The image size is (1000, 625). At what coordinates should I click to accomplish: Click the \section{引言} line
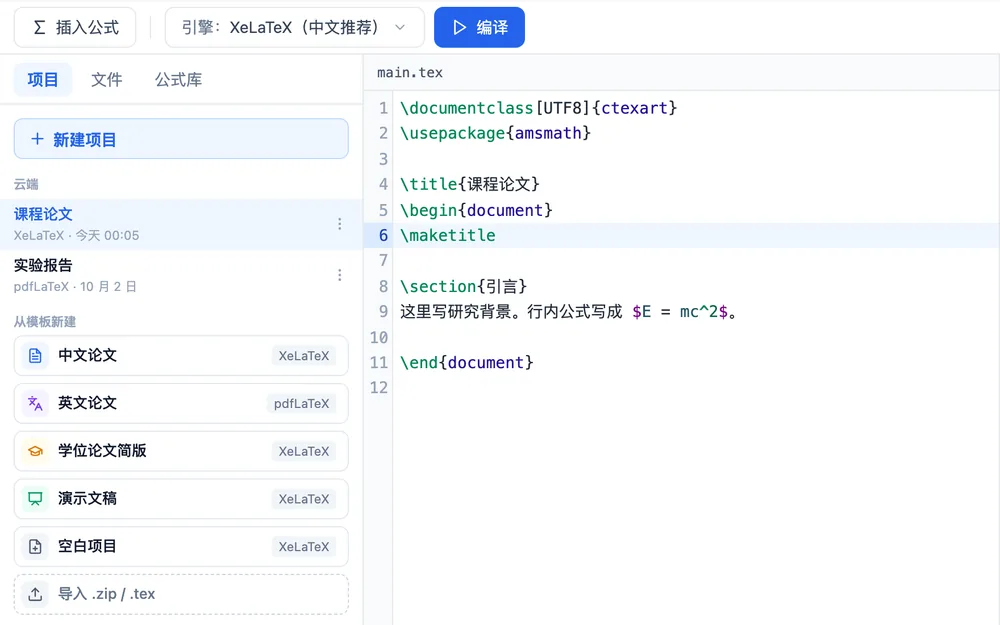coord(463,286)
